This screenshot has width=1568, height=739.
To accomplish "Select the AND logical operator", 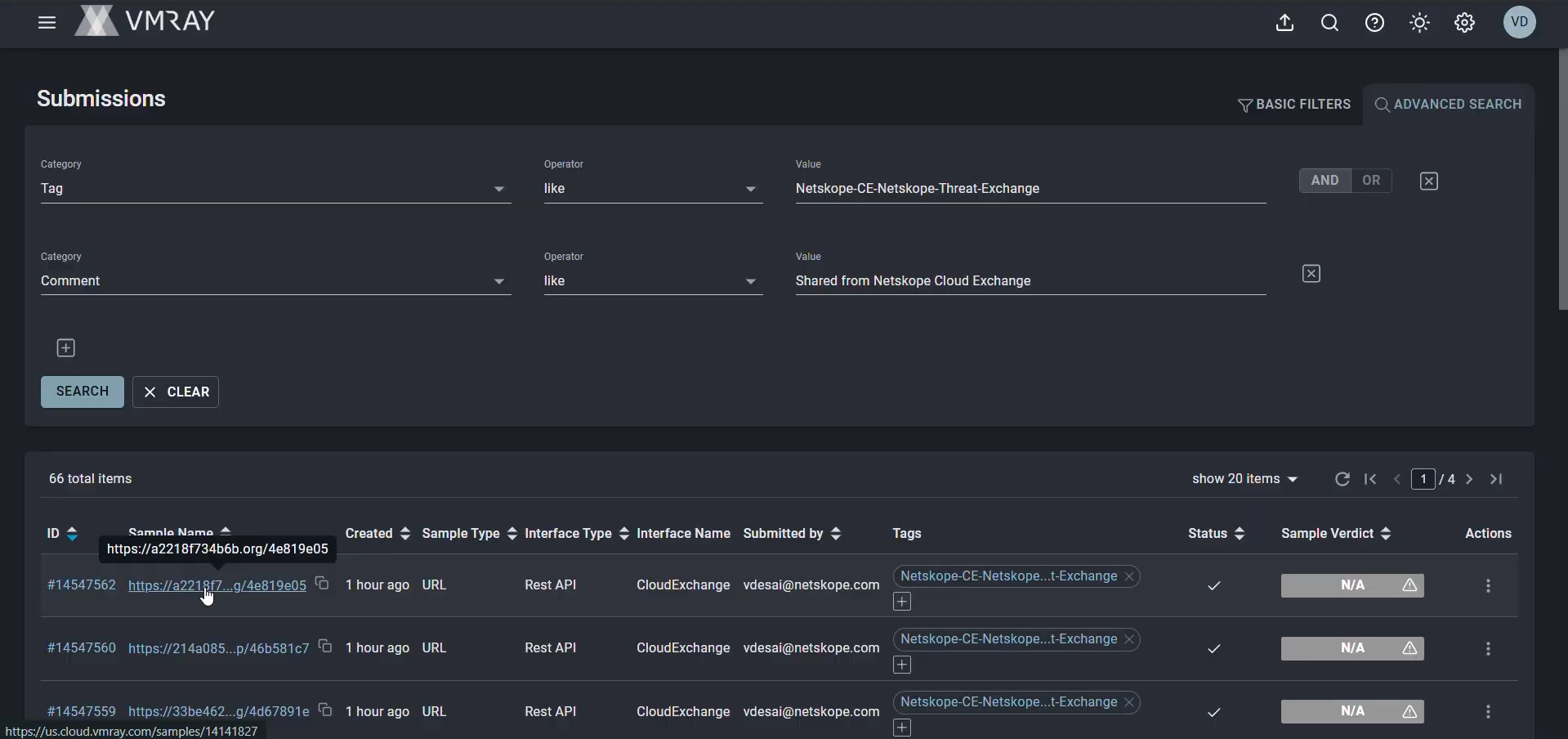I will pos(1325,181).
